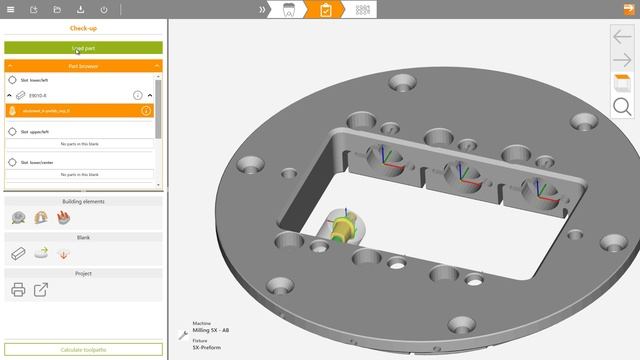Click the arch-shaped Building elements icon
This screenshot has width=640, height=360.
[x=41, y=218]
